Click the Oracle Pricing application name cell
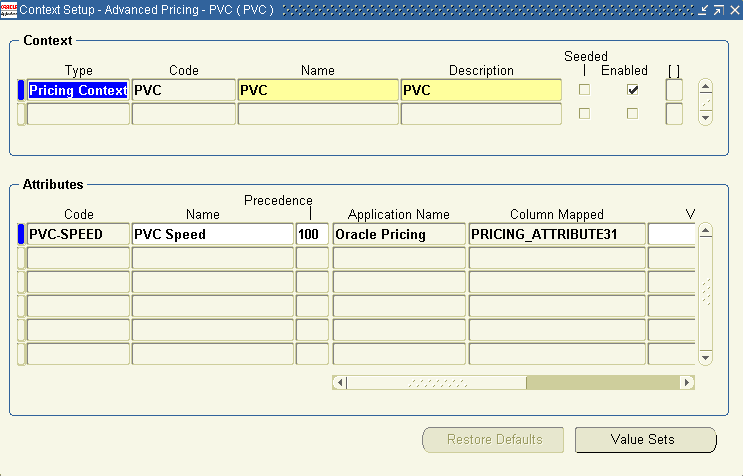This screenshot has height=476, width=743. click(399, 234)
